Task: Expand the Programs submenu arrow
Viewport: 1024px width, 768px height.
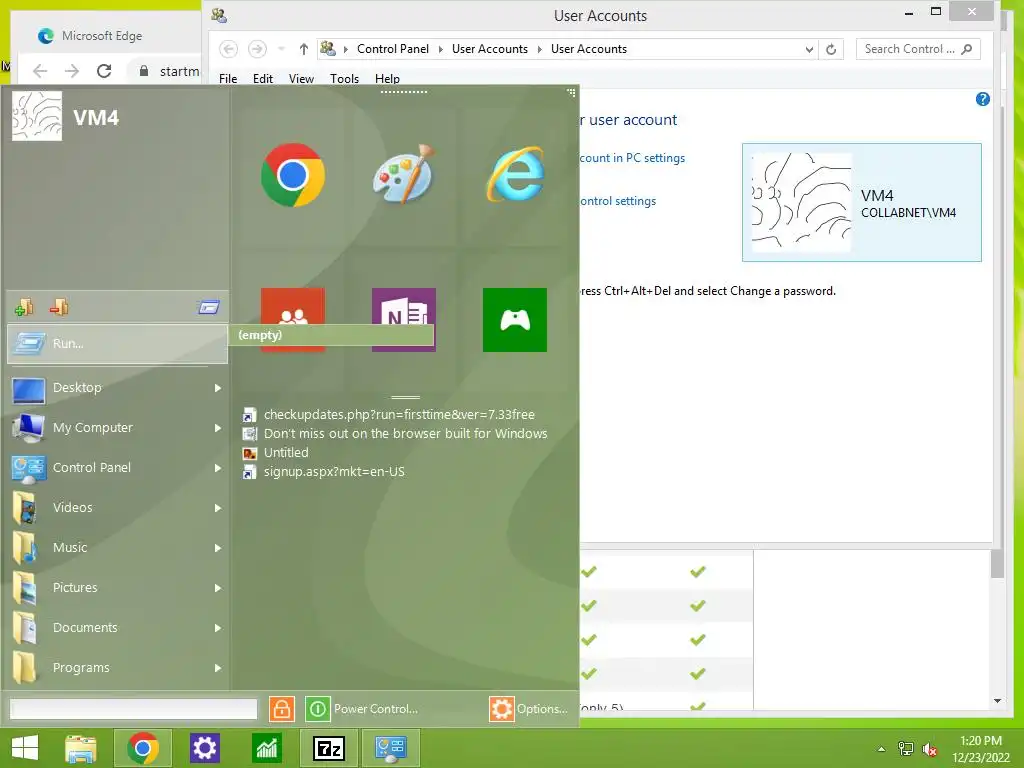Action: [218, 667]
